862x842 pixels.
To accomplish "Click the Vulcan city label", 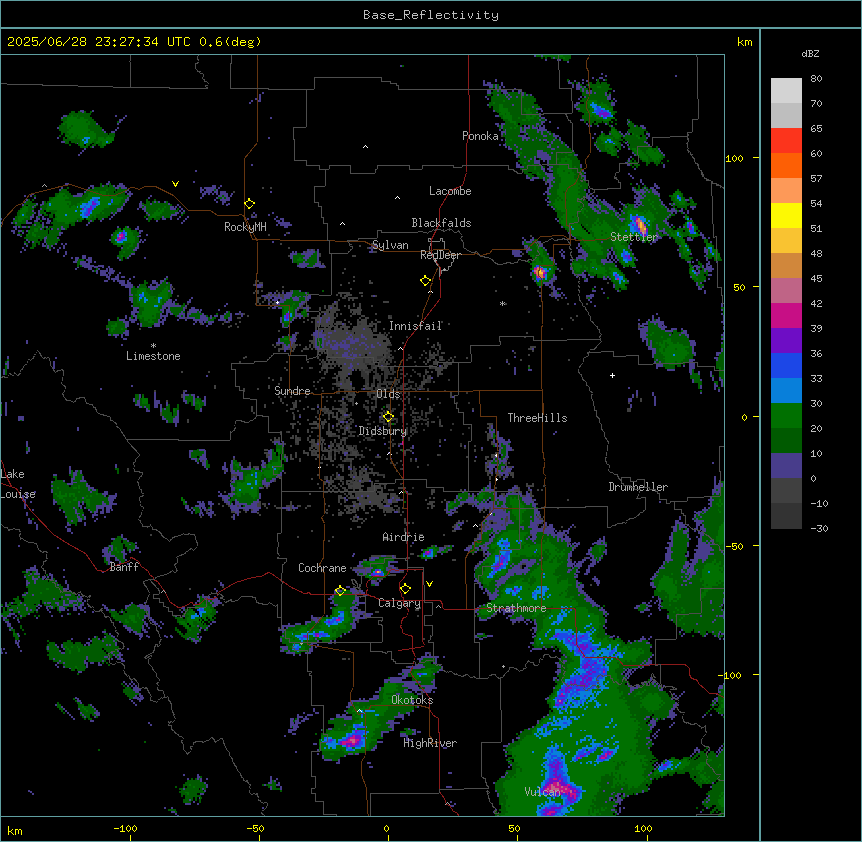I will click(542, 791).
